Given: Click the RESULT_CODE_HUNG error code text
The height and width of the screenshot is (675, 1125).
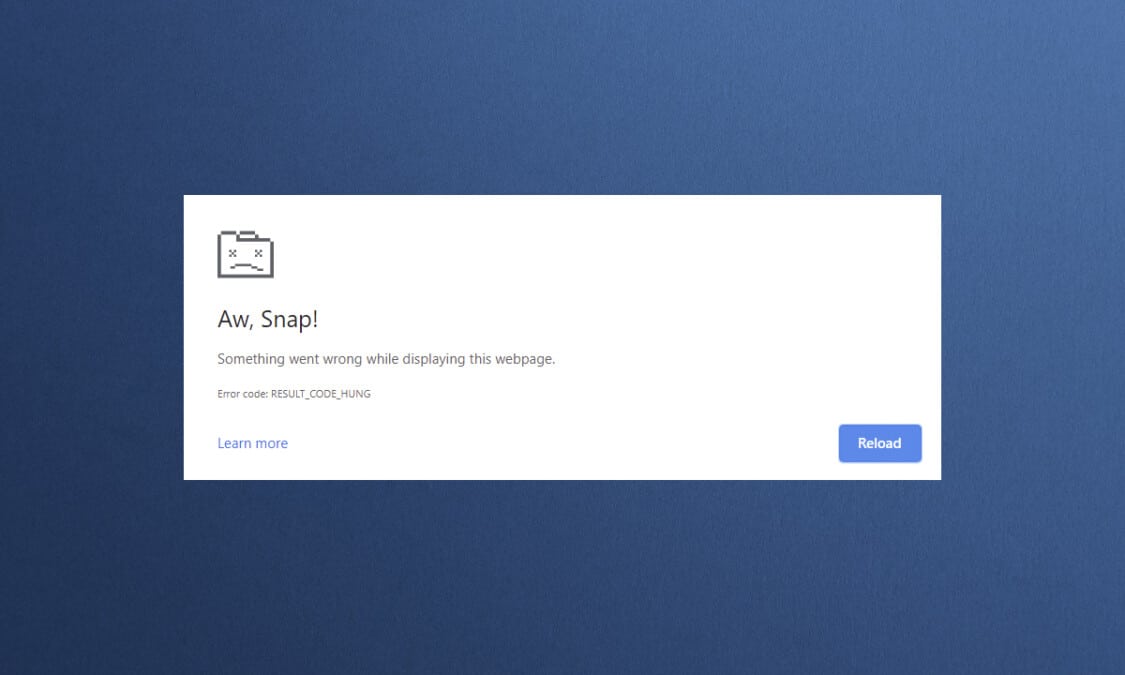Looking at the screenshot, I should (321, 394).
